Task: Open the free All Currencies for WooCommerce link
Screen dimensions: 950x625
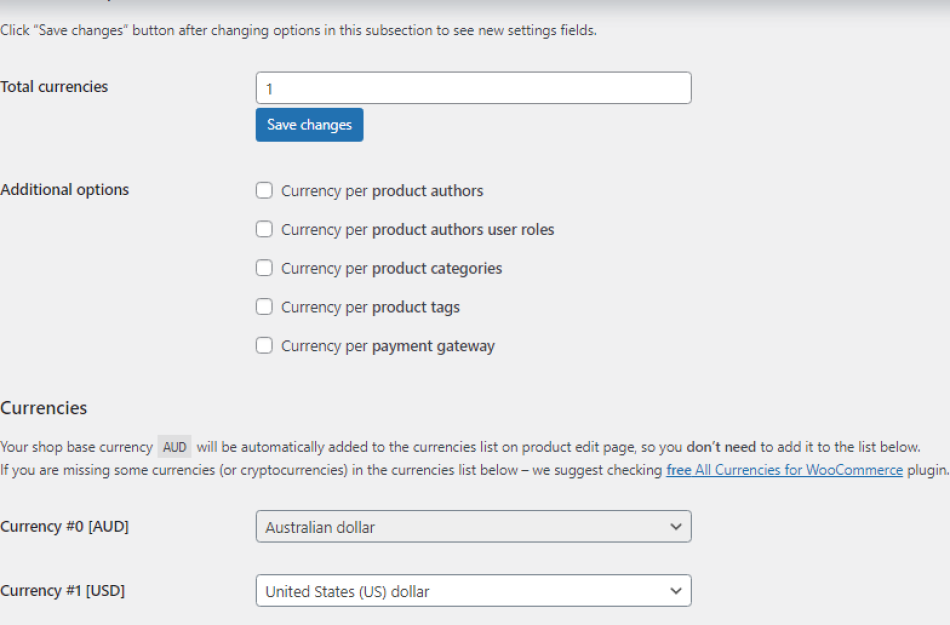Action: pyautogui.click(x=784, y=470)
